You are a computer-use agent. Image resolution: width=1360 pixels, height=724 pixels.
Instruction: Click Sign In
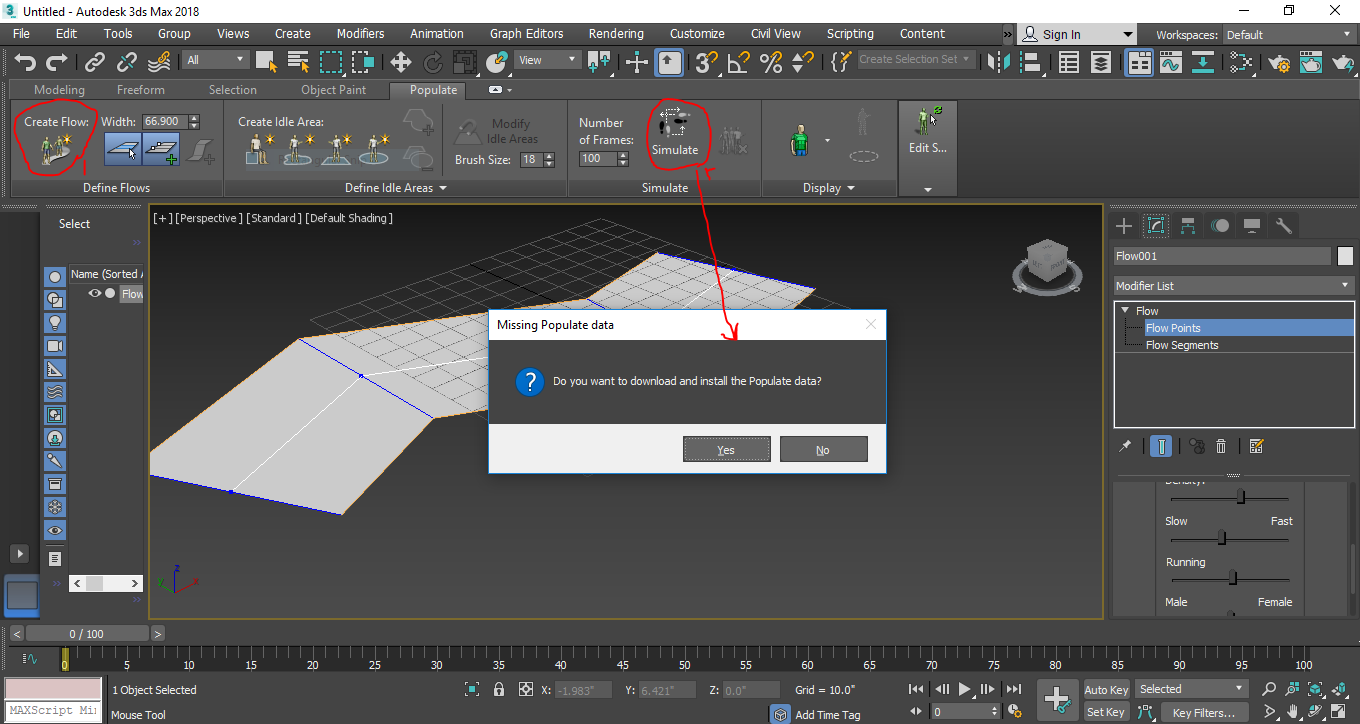tap(1062, 34)
